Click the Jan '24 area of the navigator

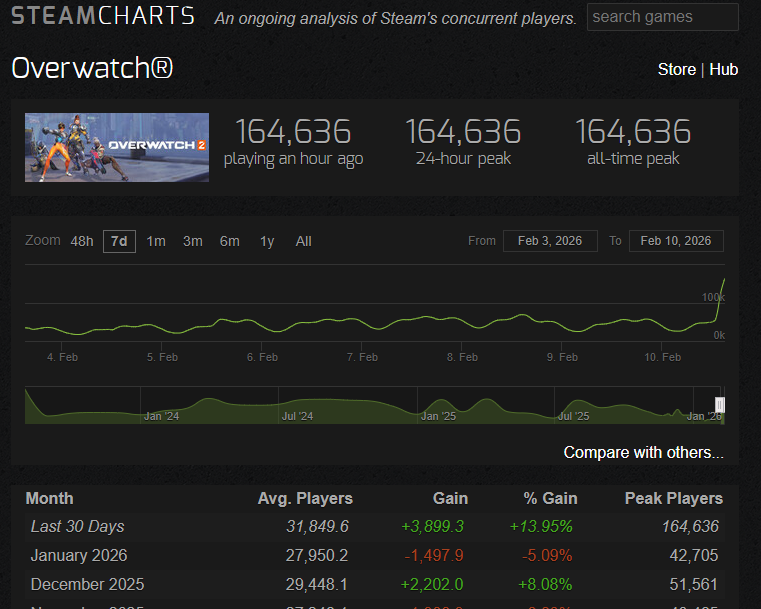click(x=161, y=416)
